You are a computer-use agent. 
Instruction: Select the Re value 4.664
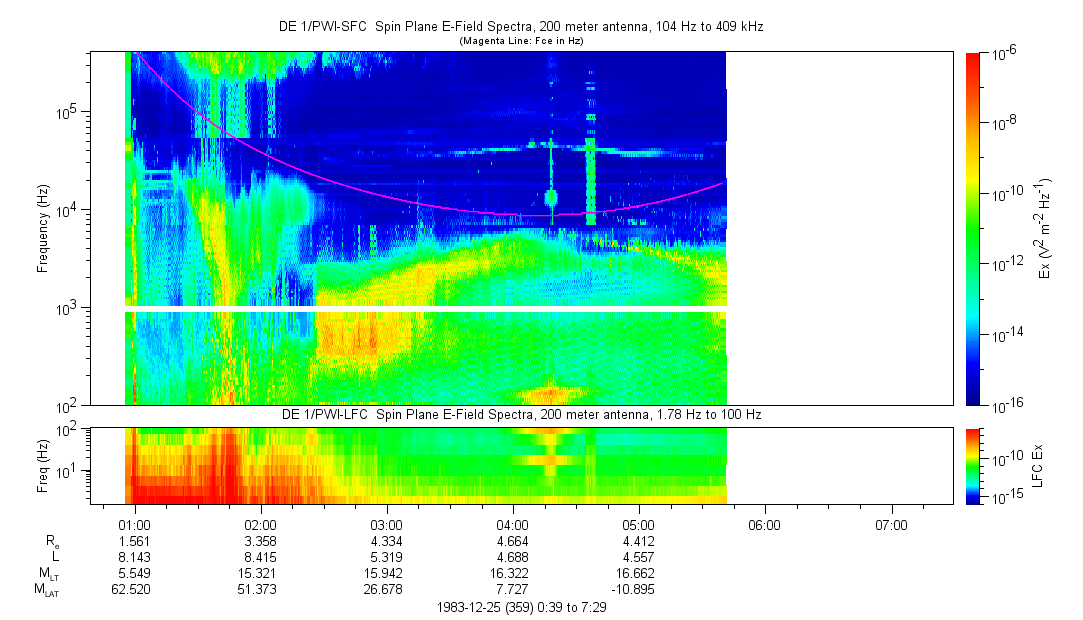click(x=512, y=540)
